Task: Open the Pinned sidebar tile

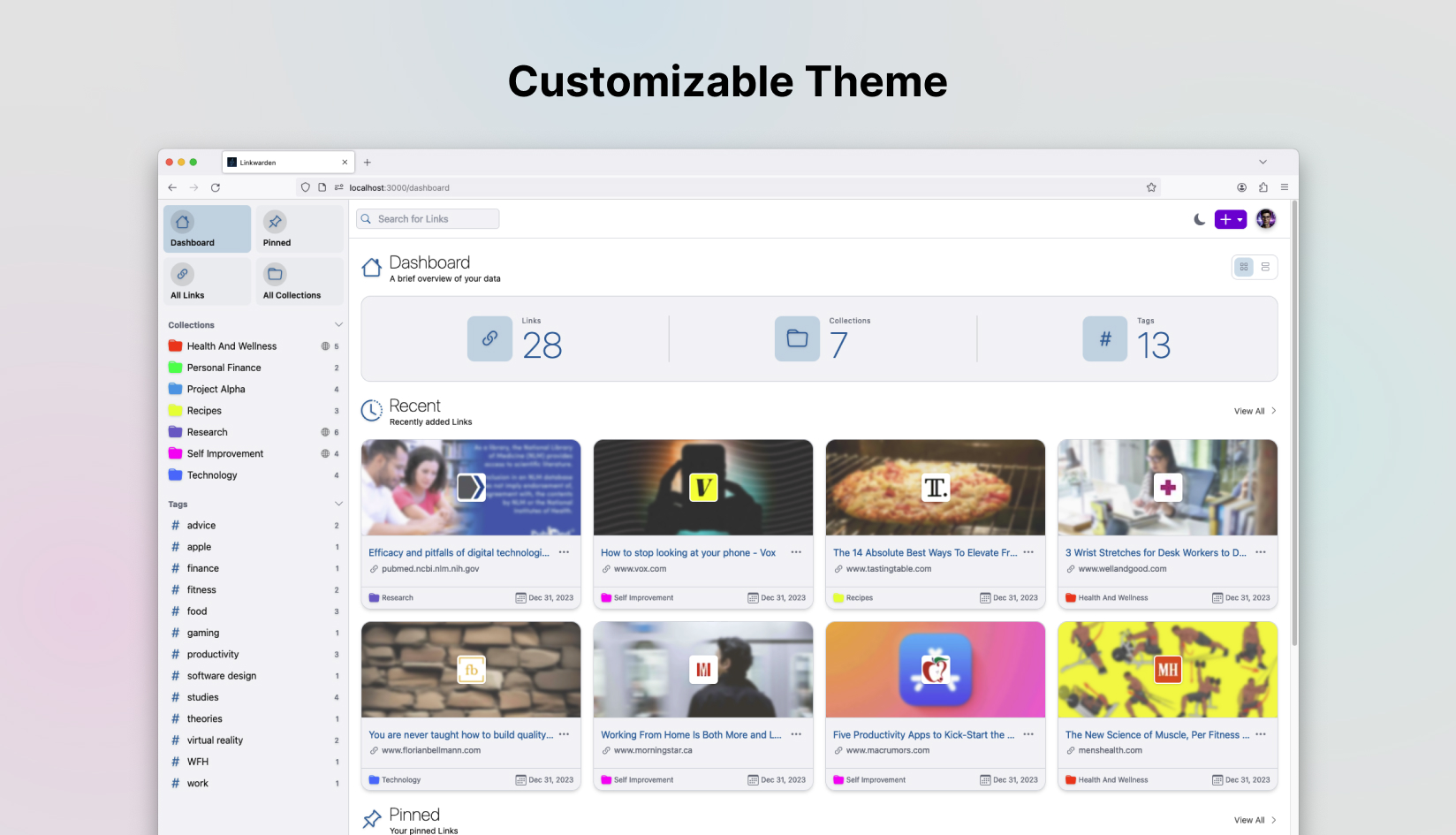Action: [x=300, y=229]
